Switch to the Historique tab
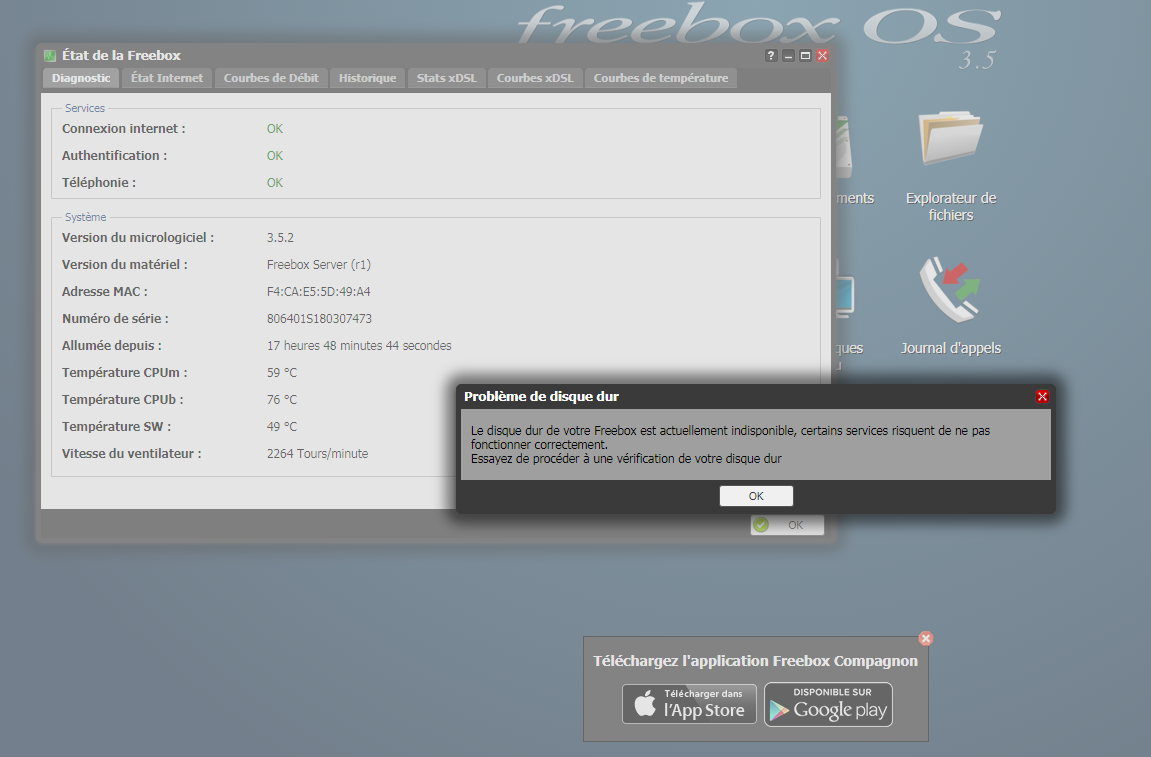1151x757 pixels. pyautogui.click(x=367, y=78)
